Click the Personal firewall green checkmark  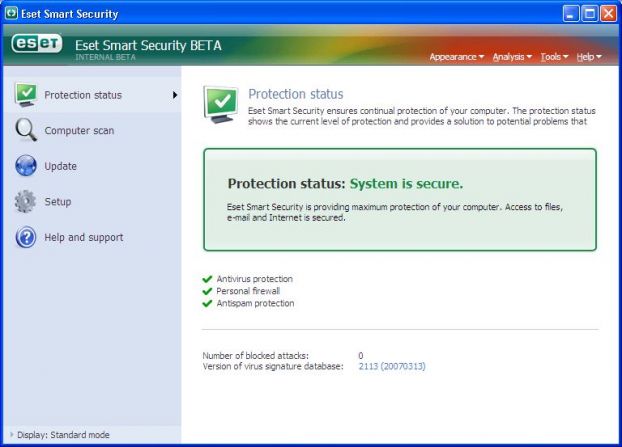[207, 291]
